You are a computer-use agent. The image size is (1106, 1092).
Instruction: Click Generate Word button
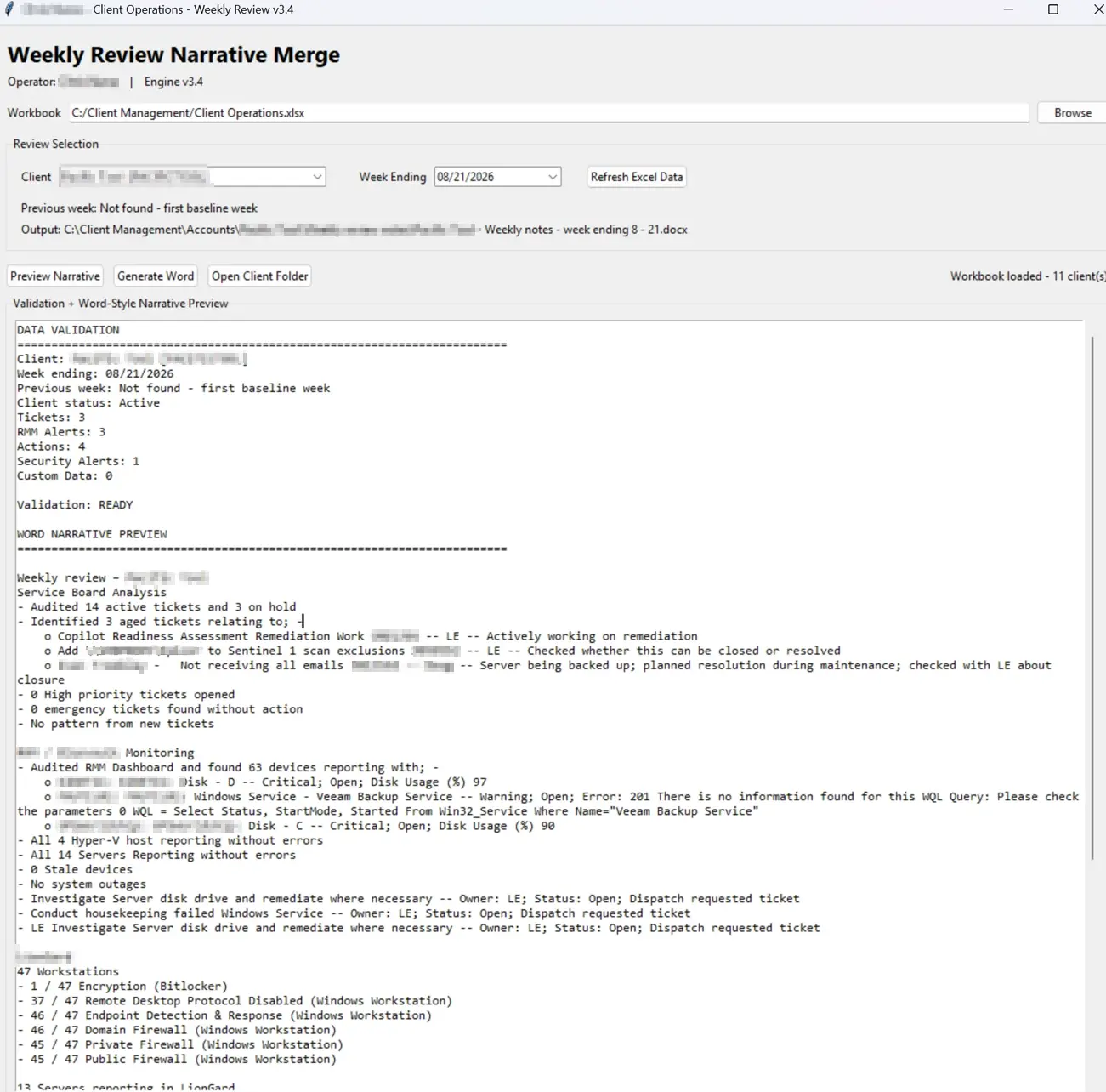[x=156, y=276]
